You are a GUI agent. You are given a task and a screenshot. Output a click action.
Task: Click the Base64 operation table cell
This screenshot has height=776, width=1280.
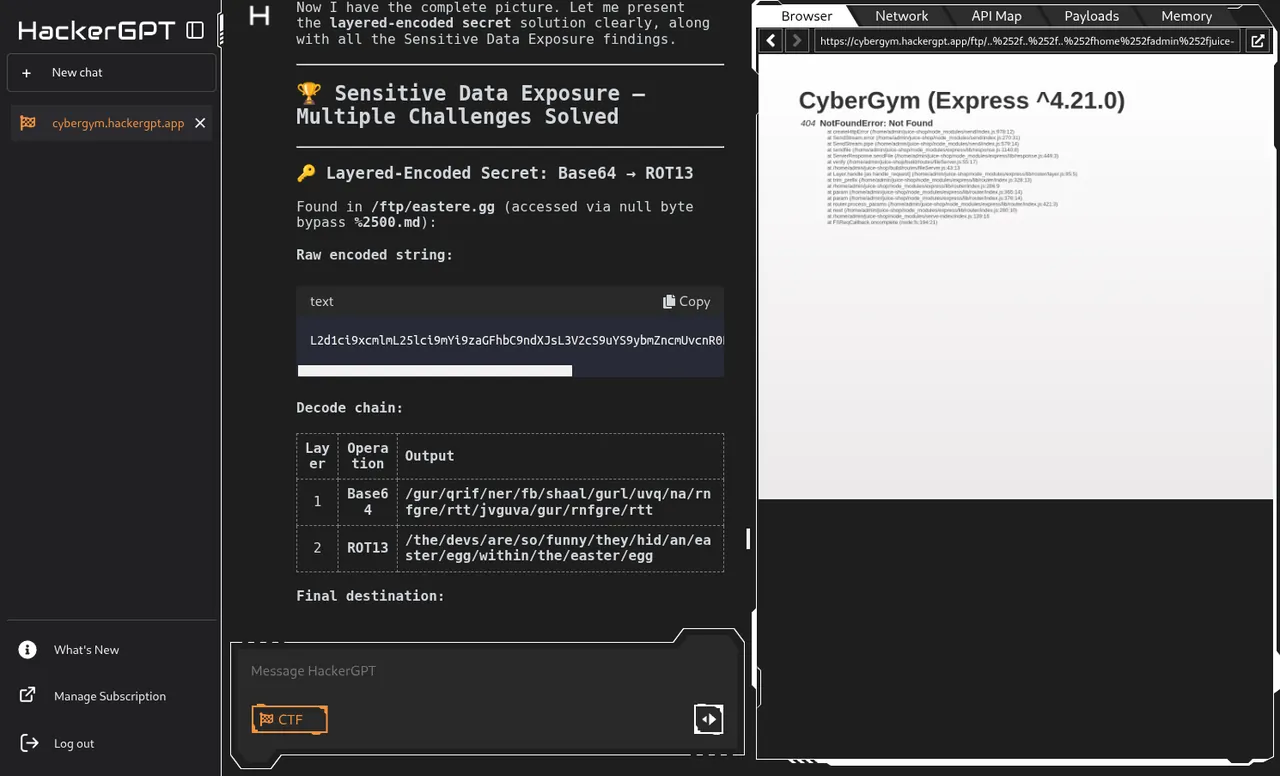pyautogui.click(x=367, y=502)
